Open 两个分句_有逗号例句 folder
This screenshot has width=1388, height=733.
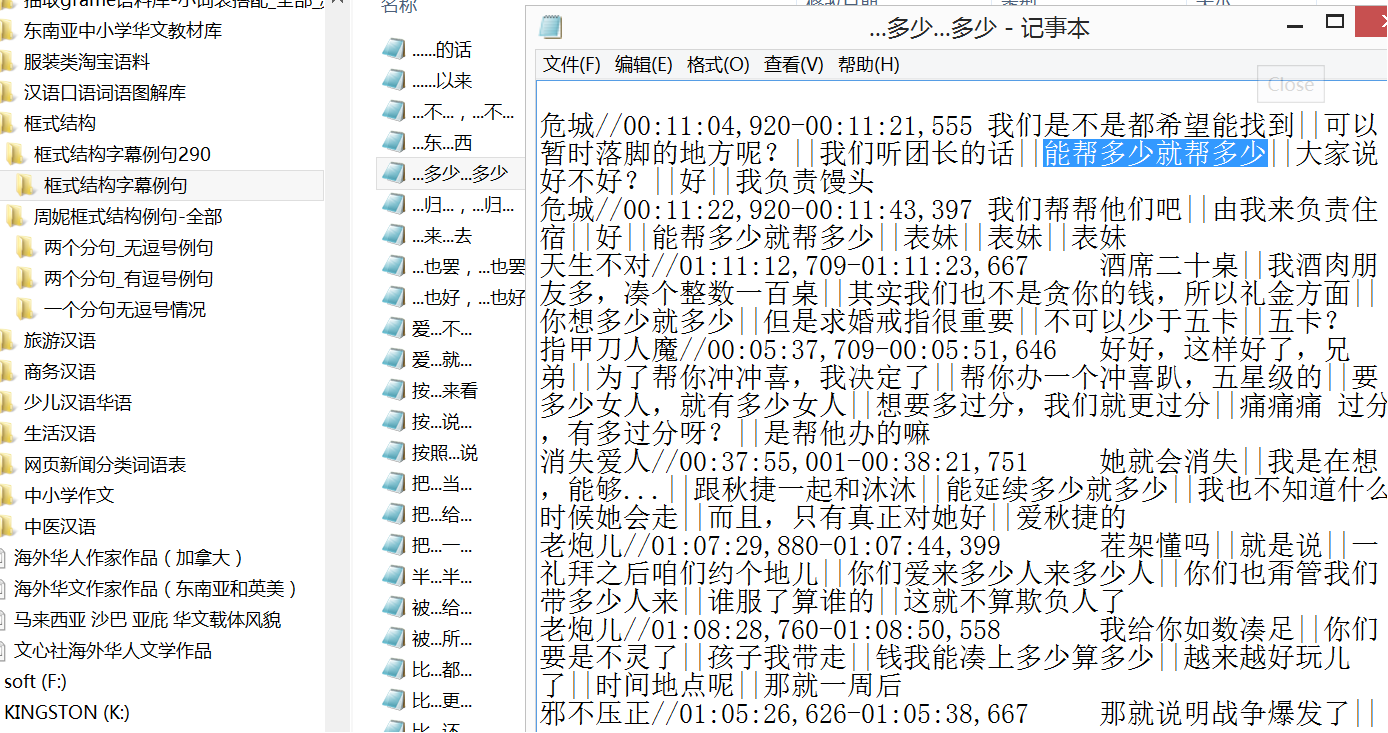click(x=128, y=279)
